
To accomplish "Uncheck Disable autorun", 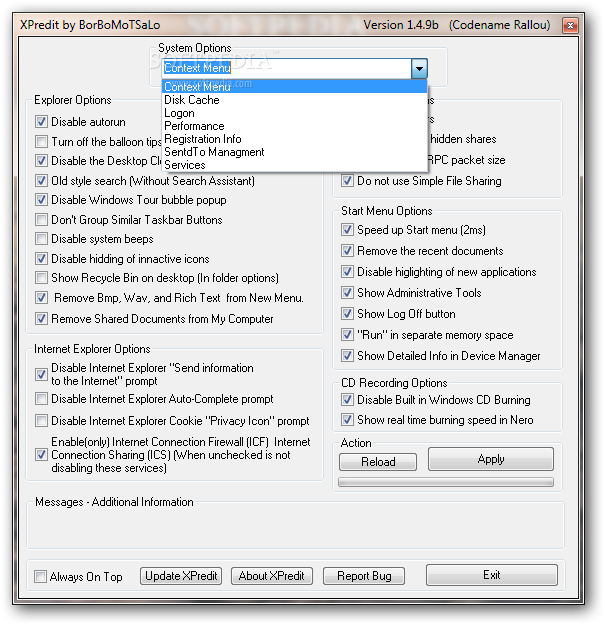I will click(41, 122).
